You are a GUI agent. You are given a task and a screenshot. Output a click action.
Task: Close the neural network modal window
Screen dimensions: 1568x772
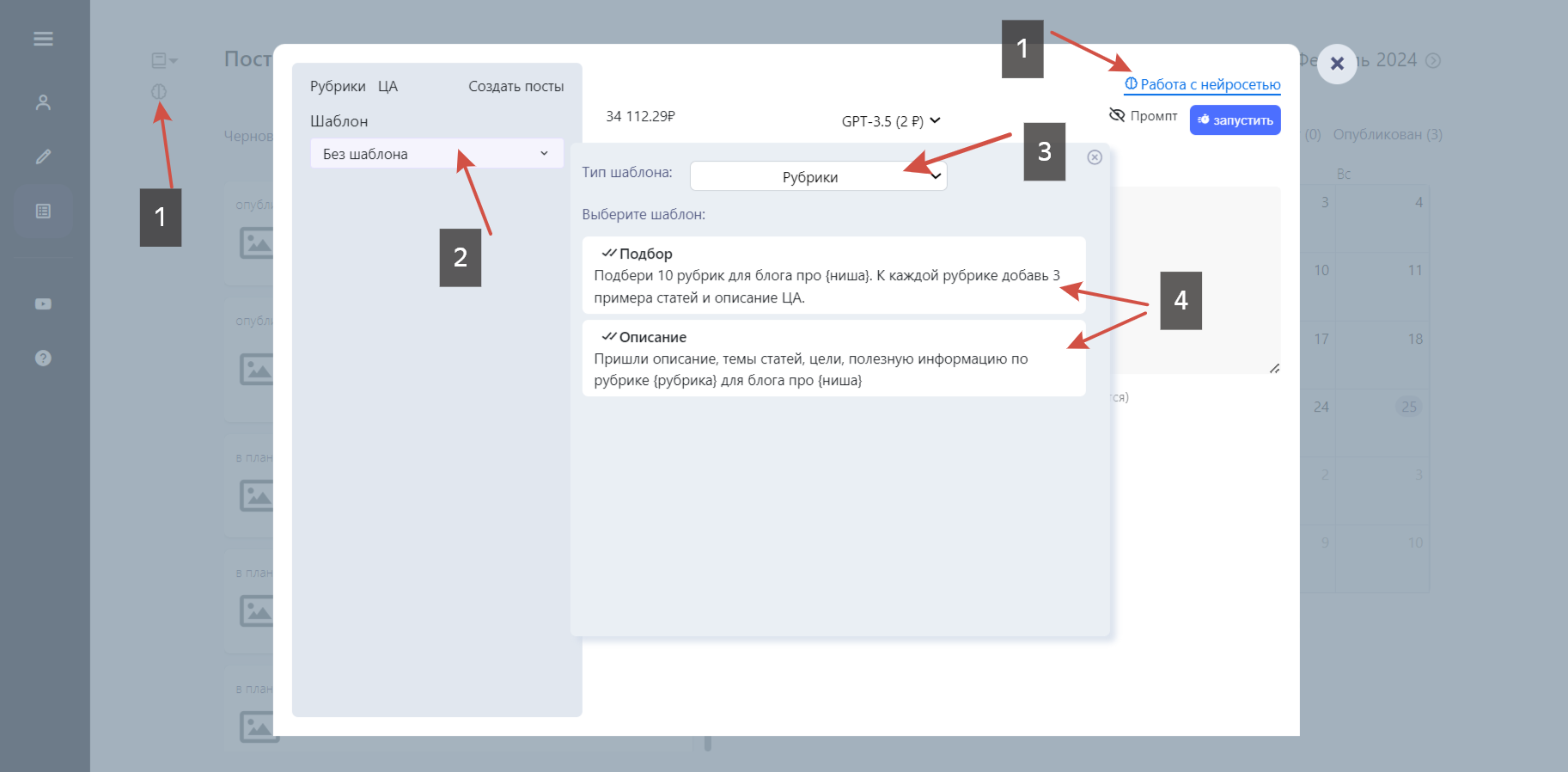coord(1337,64)
